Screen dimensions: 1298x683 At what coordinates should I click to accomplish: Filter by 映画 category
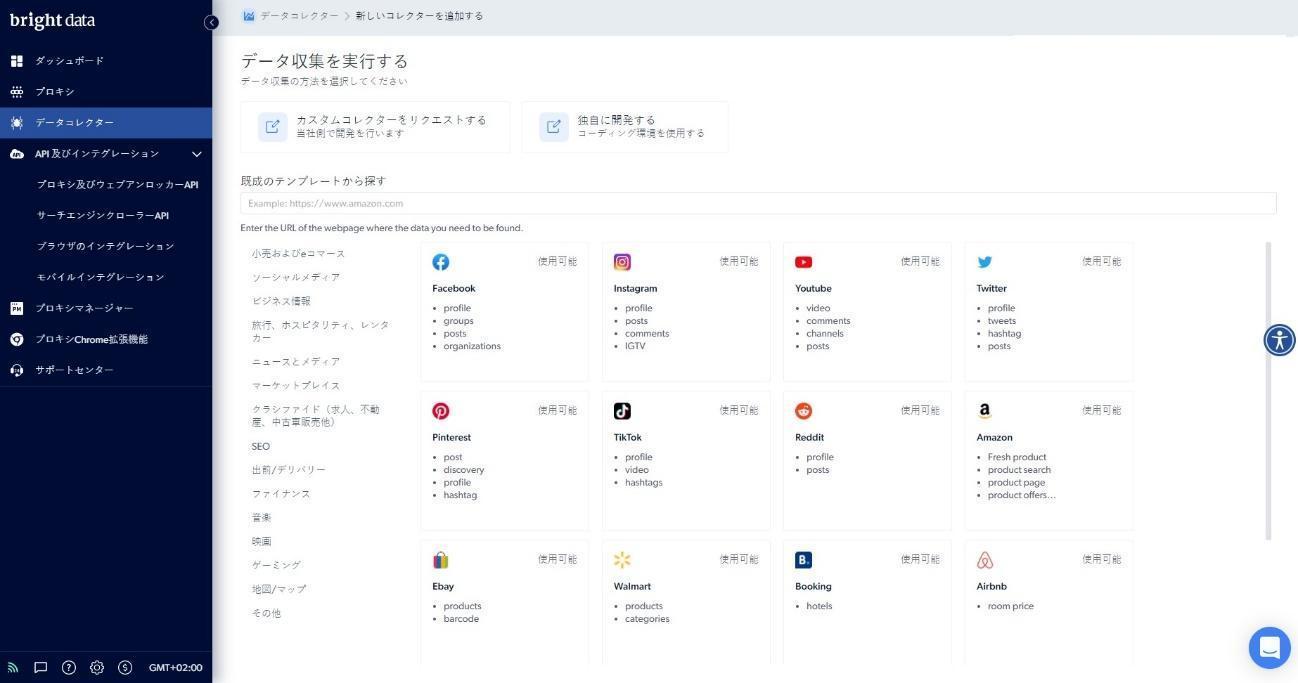[261, 542]
